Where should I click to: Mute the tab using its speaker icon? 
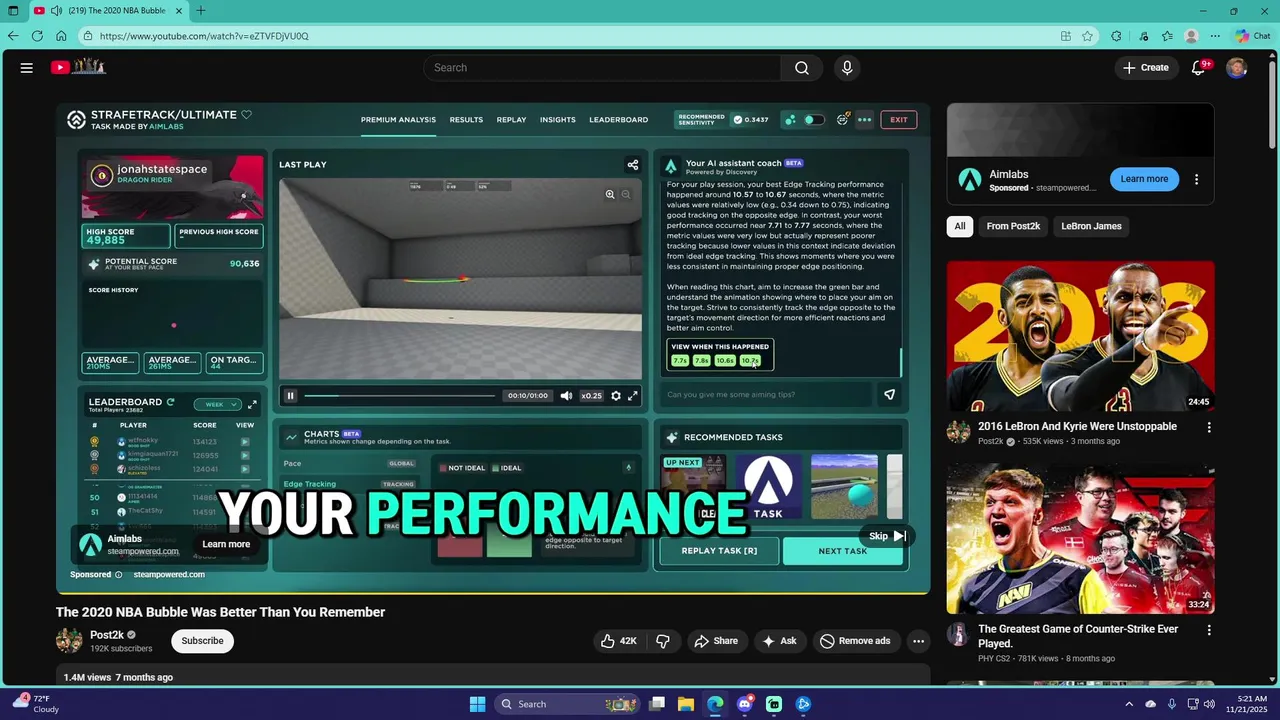[57, 11]
